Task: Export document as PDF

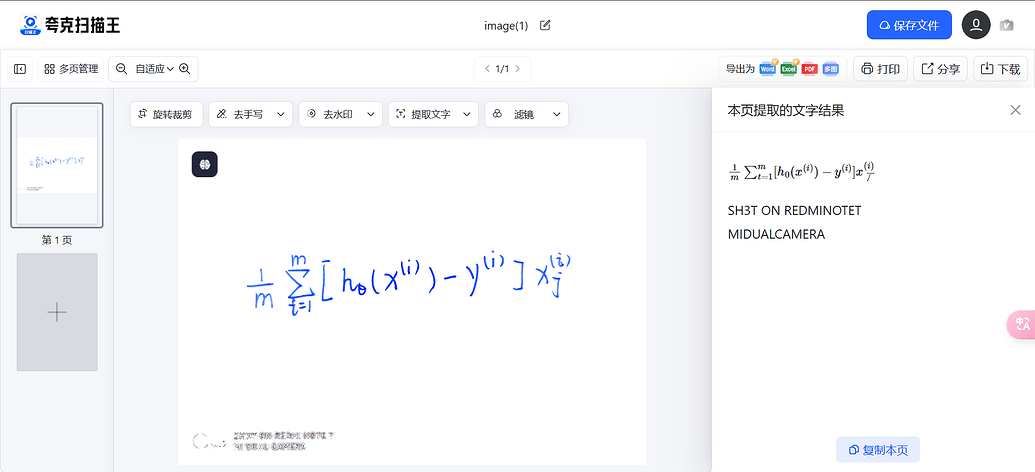Action: (810, 69)
